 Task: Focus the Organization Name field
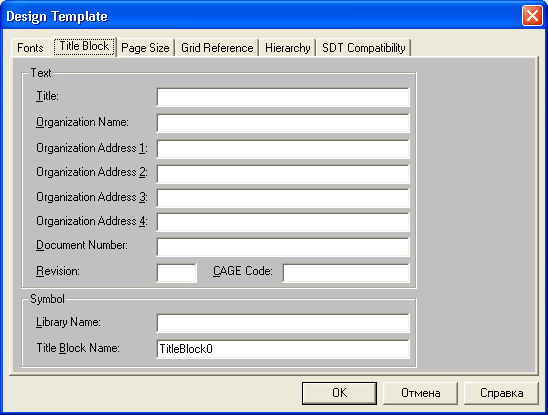tap(283, 123)
